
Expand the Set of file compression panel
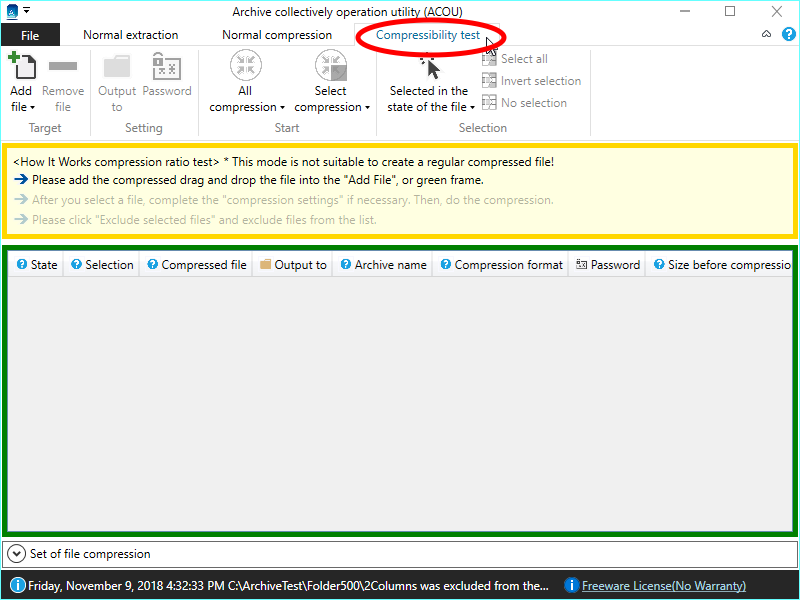click(x=17, y=554)
